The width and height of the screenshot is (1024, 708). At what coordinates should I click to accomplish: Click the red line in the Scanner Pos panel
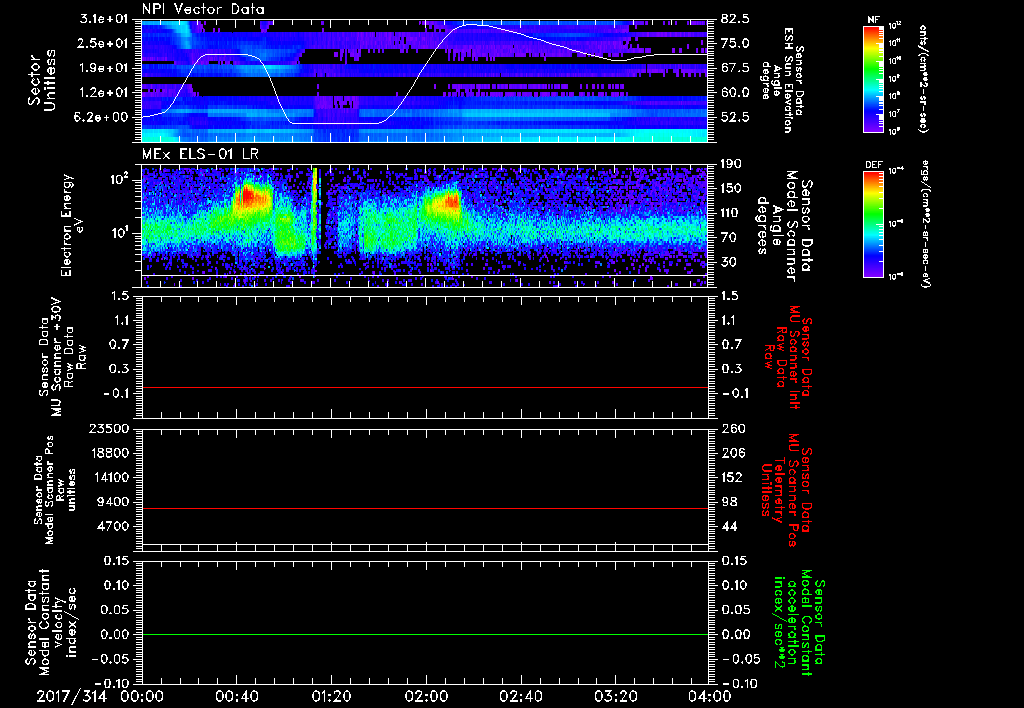click(x=425, y=508)
